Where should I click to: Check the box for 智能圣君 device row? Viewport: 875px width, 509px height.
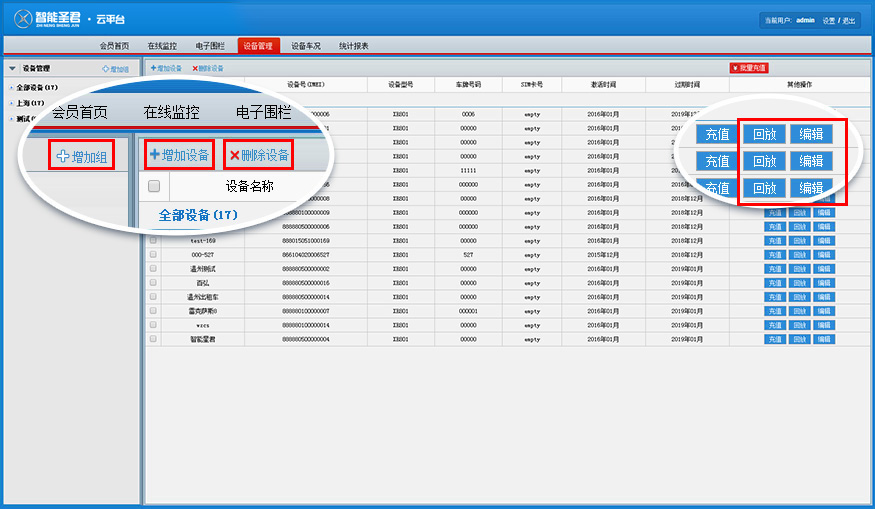[153, 340]
